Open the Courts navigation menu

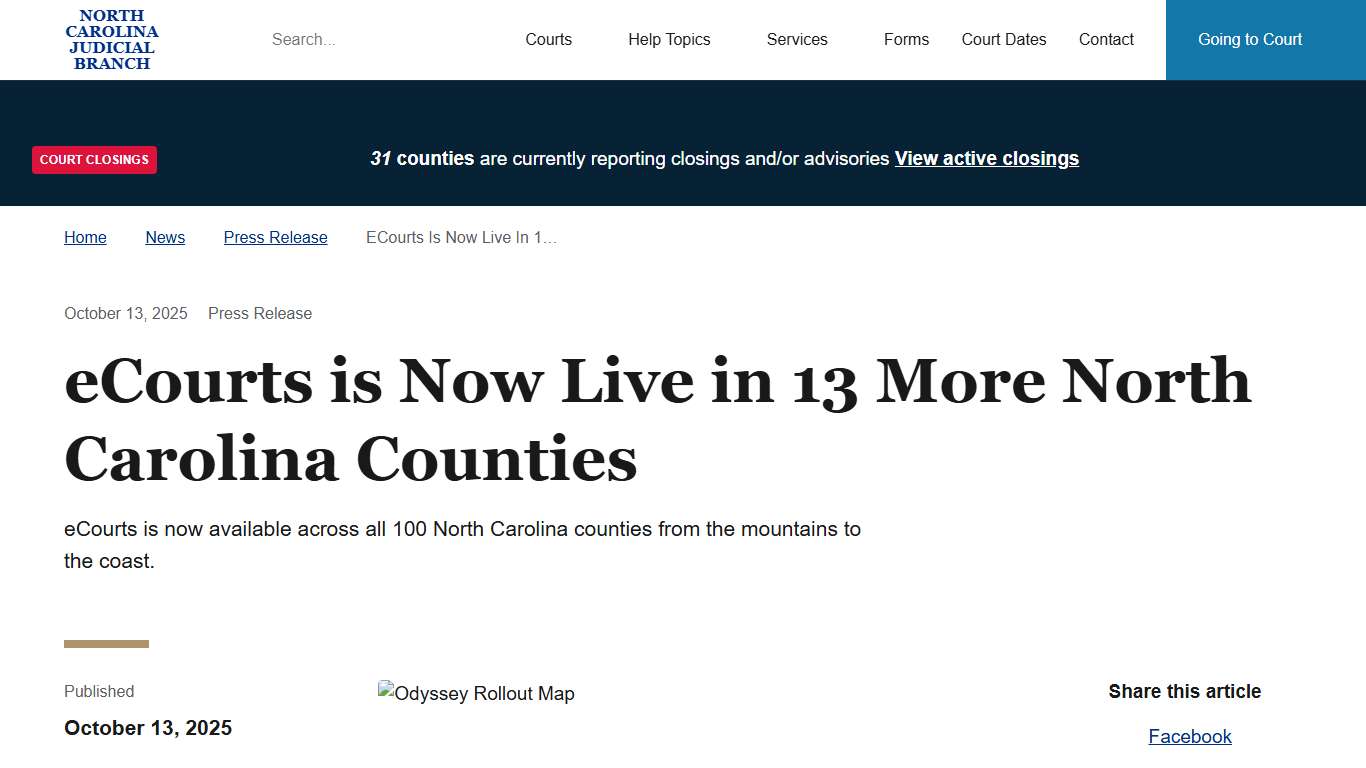(548, 39)
